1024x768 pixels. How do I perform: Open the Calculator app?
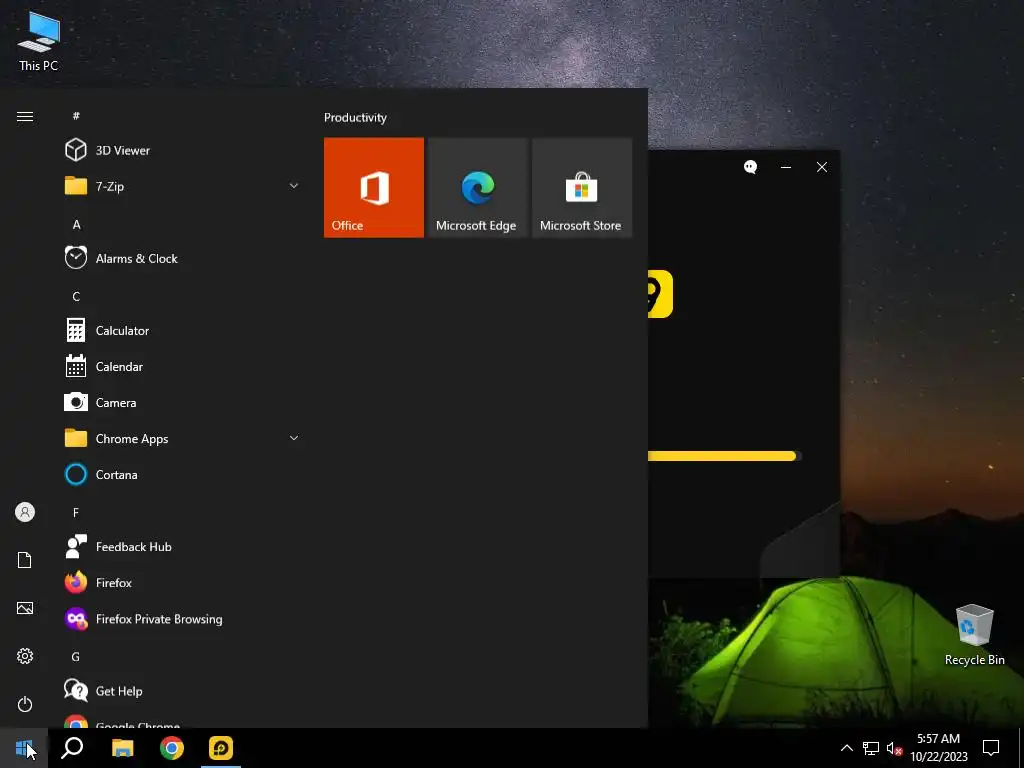[183, 330]
